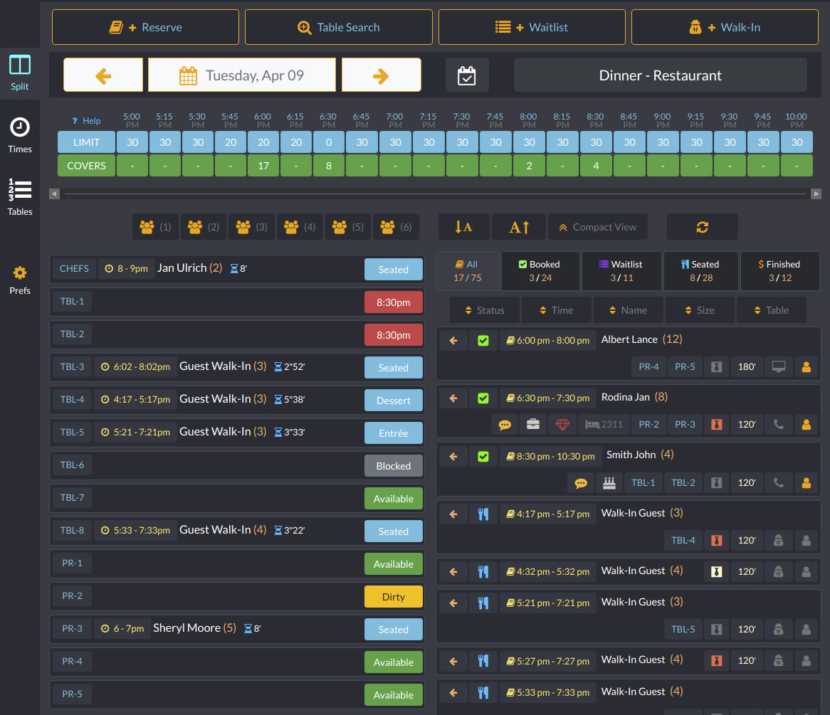Toggle Compact View

coord(598,227)
